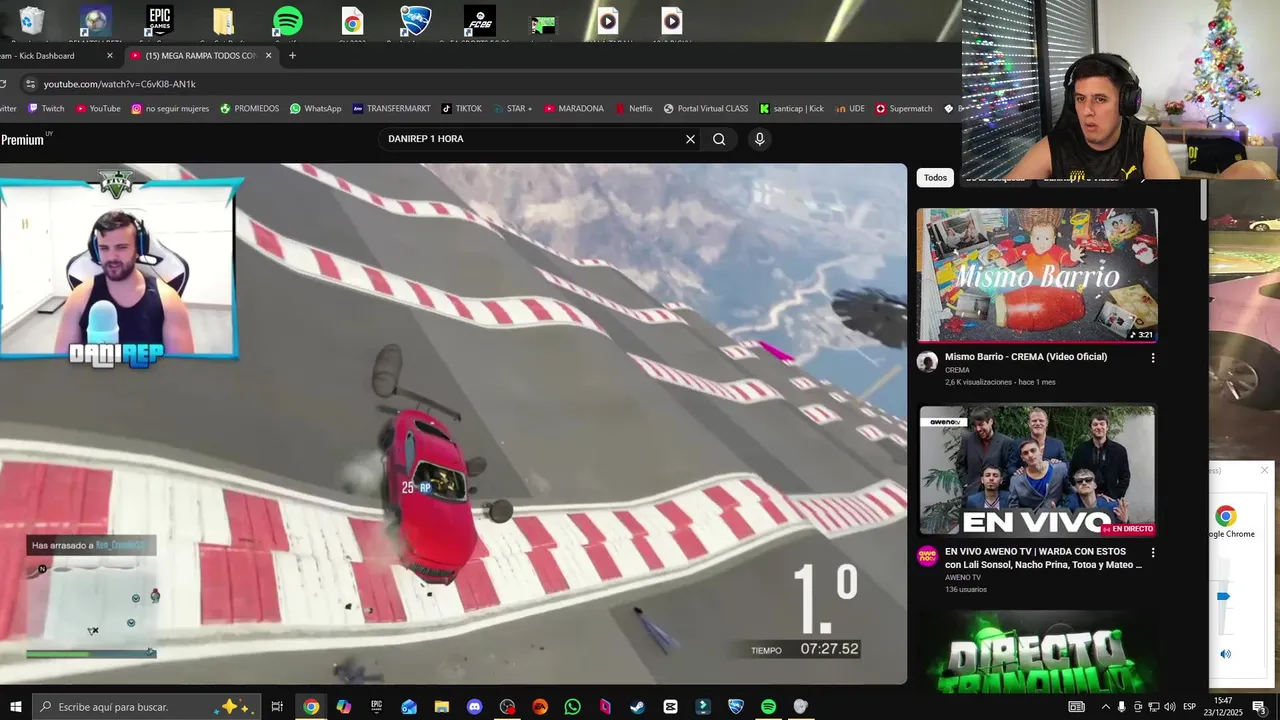Open Epic Games from the taskbar
Screen dimensions: 1280x720
tap(376, 707)
